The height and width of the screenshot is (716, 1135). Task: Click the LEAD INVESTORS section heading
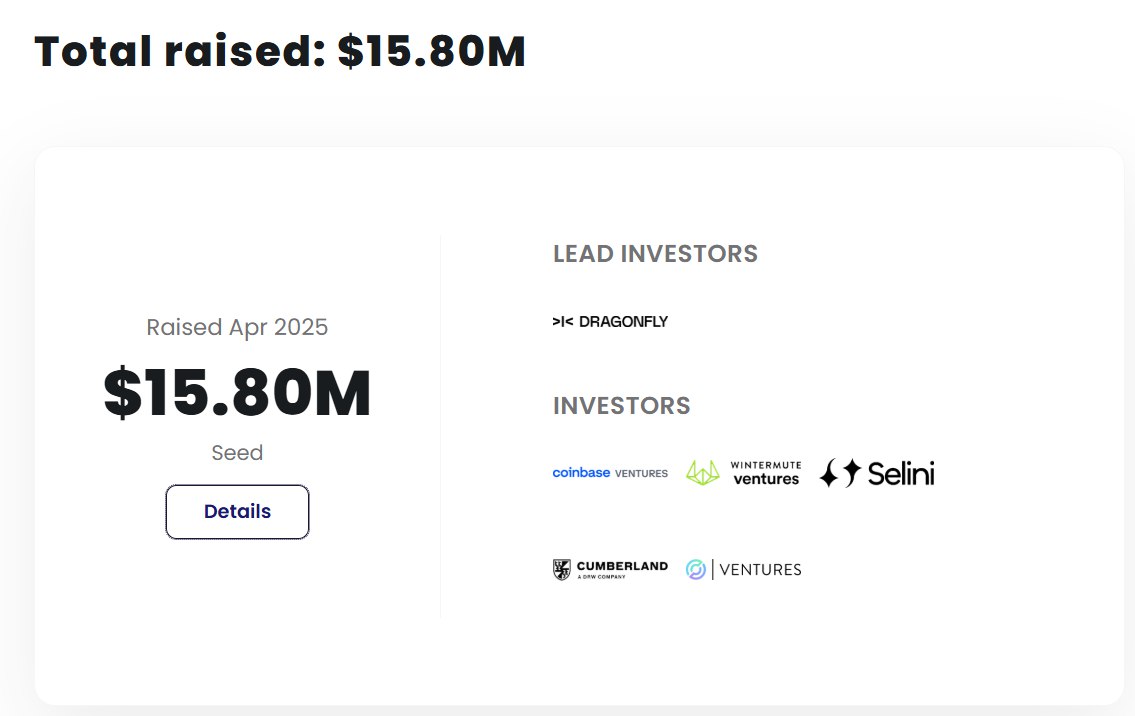(x=655, y=253)
